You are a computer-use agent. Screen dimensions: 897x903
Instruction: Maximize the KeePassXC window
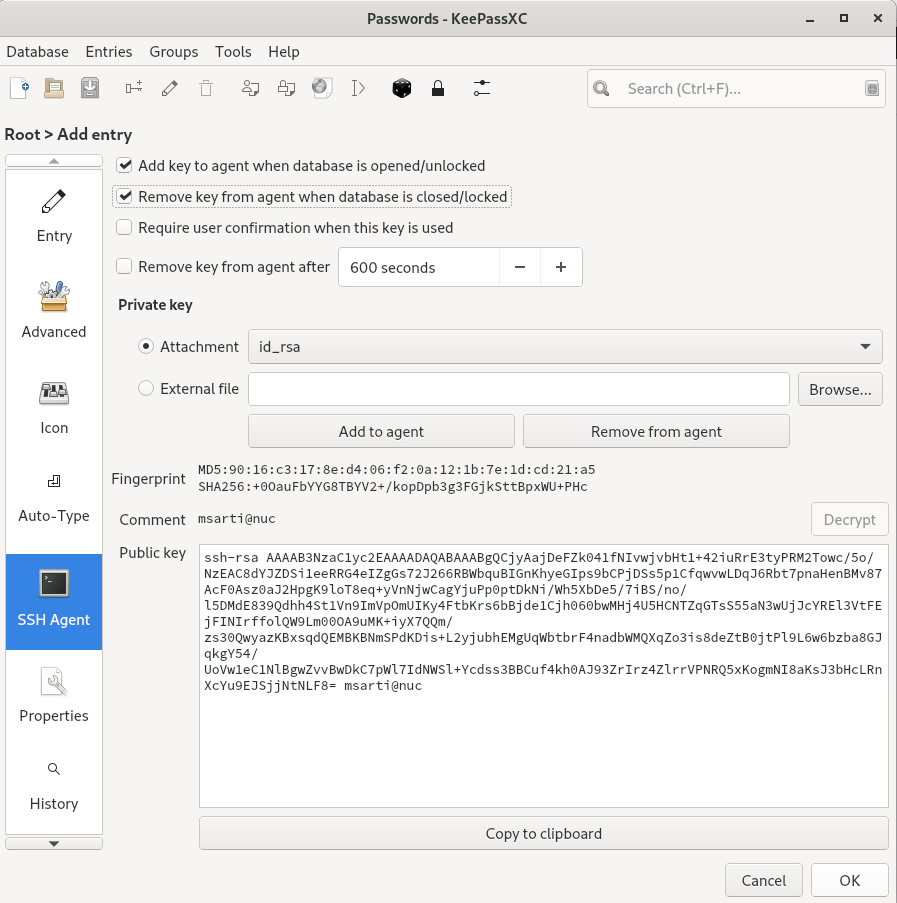(x=844, y=18)
